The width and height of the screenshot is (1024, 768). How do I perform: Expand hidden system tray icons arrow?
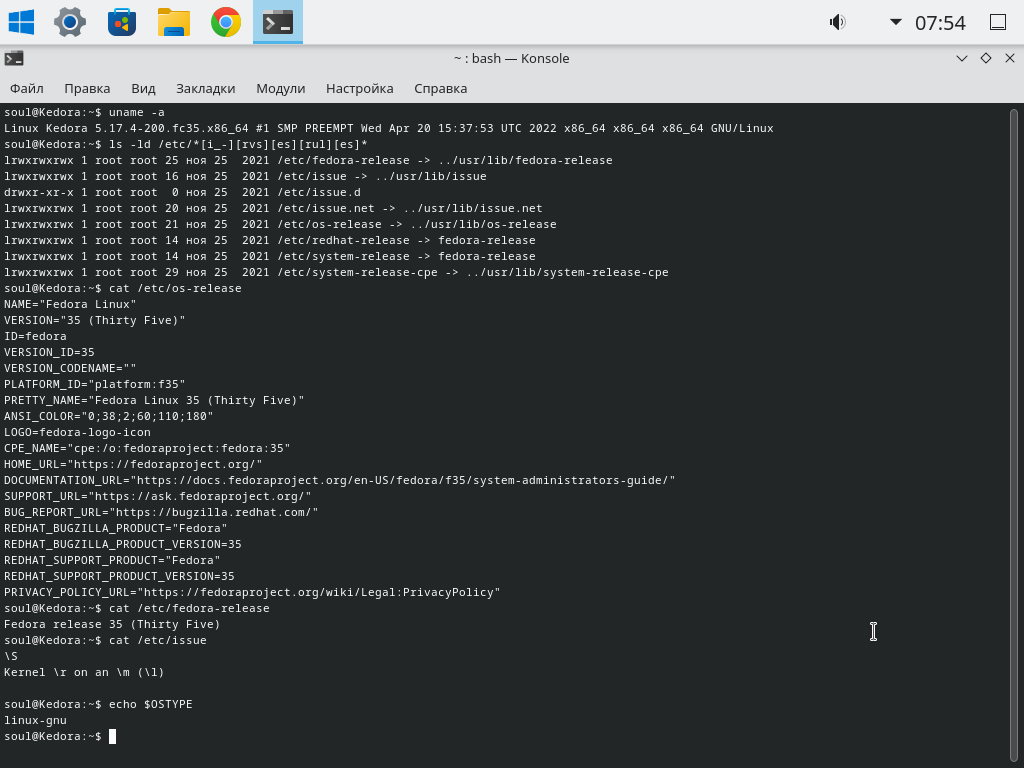896,22
